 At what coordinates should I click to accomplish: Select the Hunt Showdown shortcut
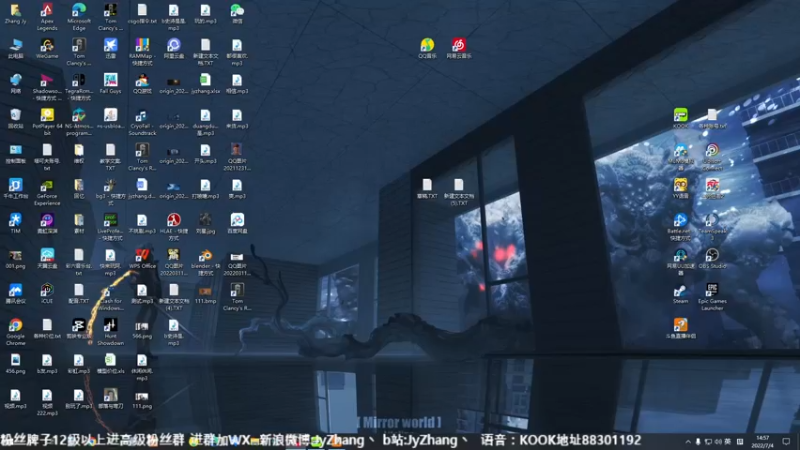pyautogui.click(x=110, y=332)
